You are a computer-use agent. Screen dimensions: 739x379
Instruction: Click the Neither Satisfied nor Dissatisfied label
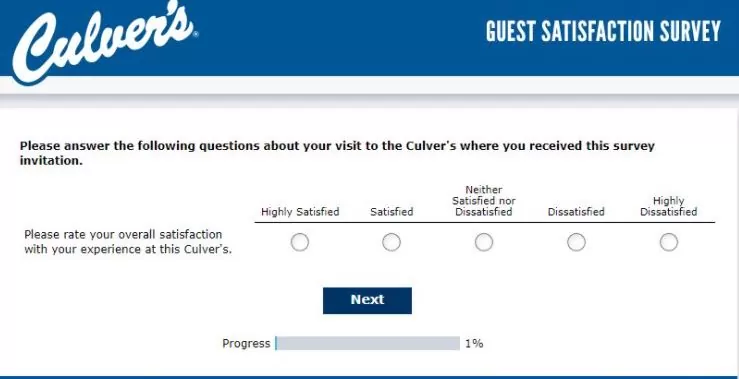click(x=484, y=201)
